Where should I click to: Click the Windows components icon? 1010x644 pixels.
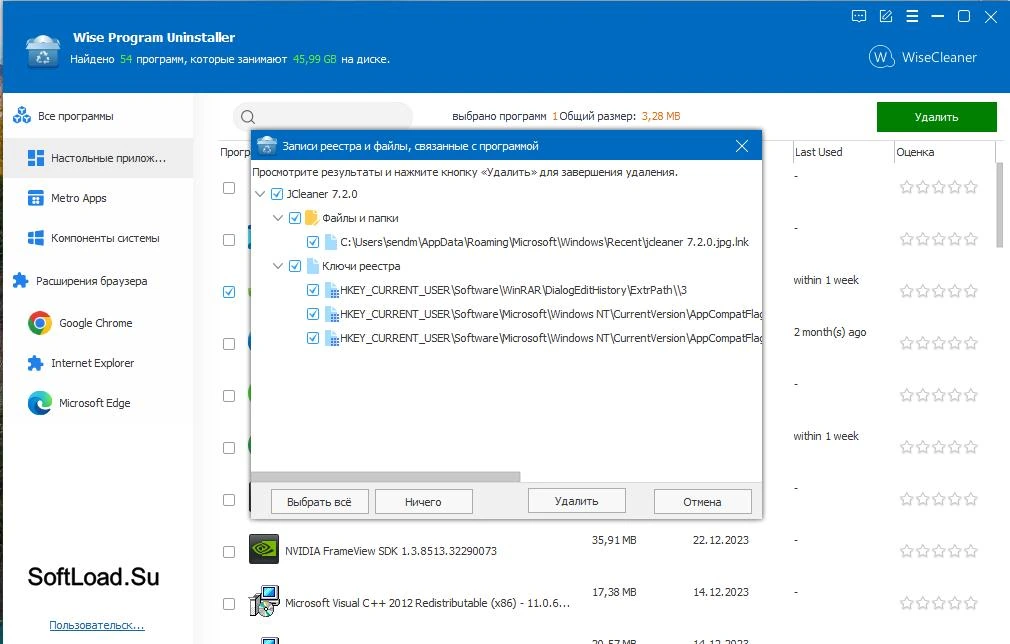point(35,238)
